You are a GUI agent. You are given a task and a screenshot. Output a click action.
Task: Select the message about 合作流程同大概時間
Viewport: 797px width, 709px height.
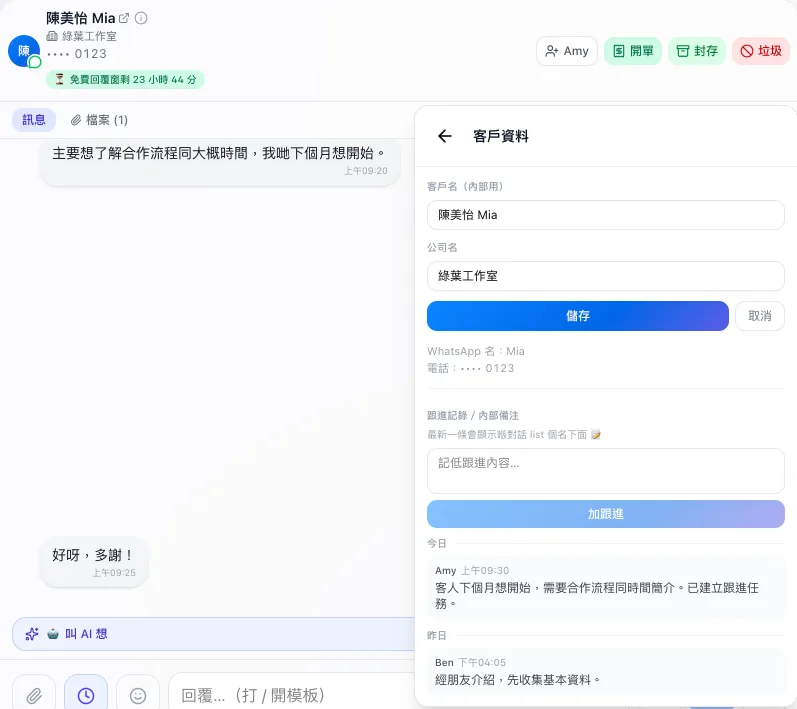(220, 161)
